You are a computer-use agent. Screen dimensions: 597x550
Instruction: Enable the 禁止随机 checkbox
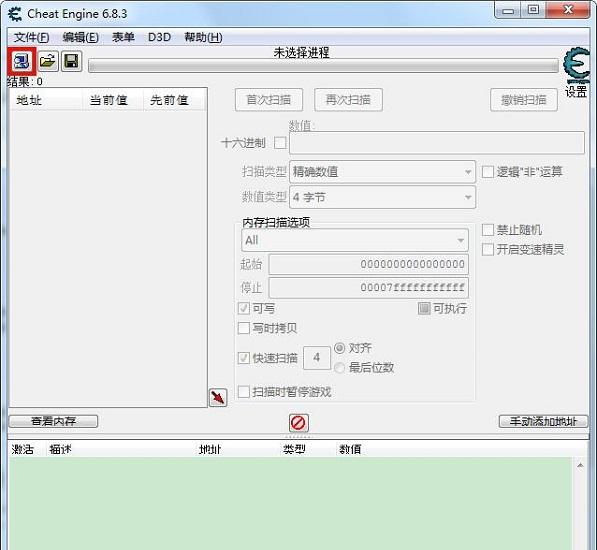point(488,230)
